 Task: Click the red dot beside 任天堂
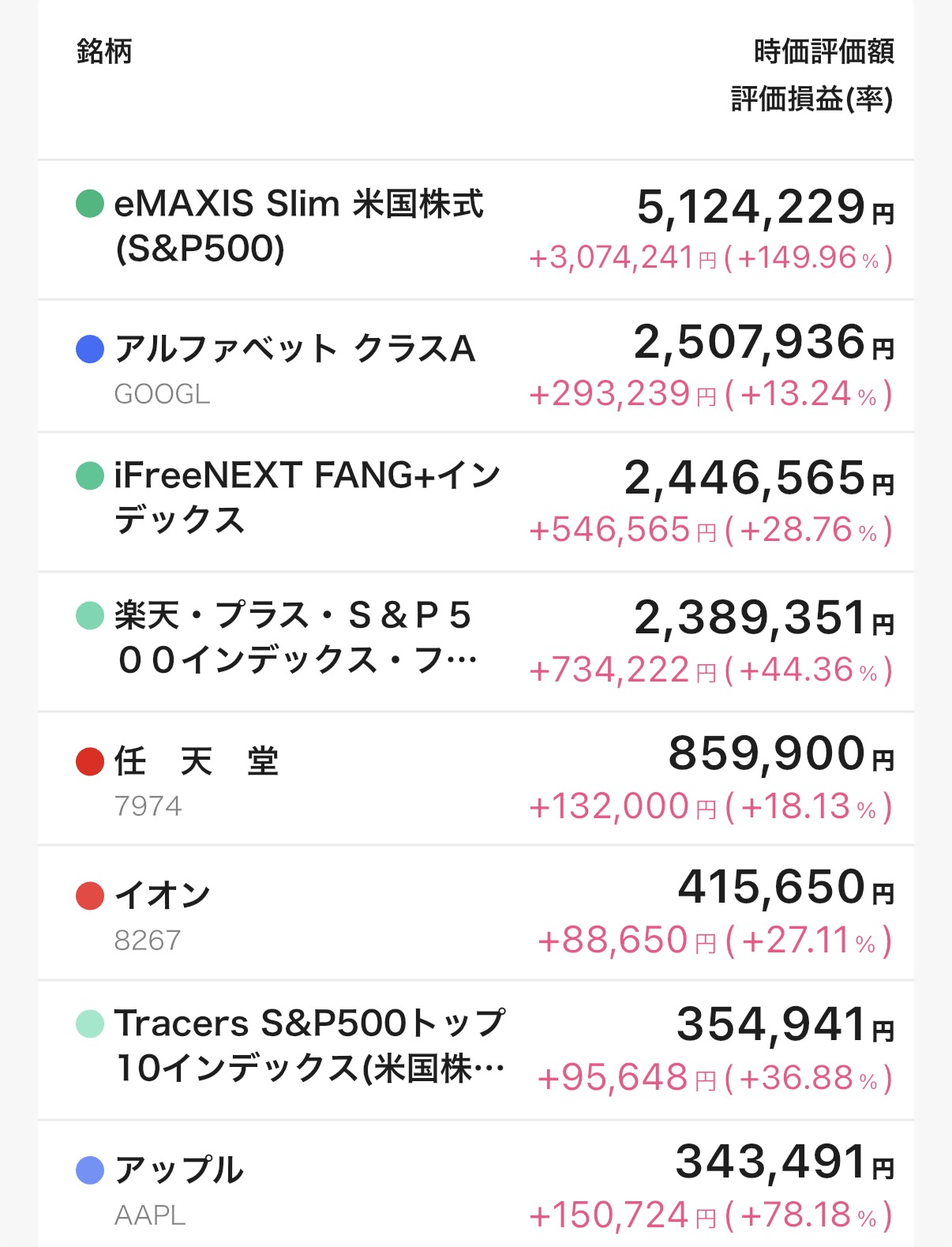[x=90, y=761]
